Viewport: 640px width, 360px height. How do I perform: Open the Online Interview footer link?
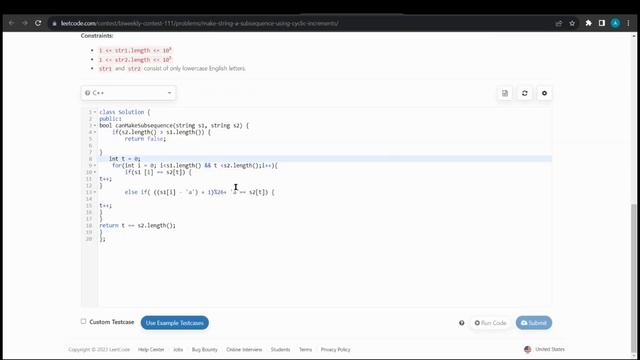[244, 349]
